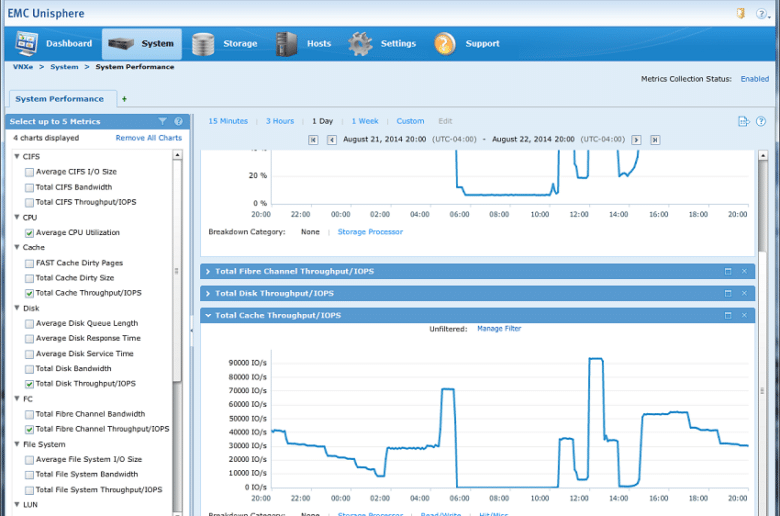Open the help menu in top-right header
This screenshot has width=780, height=516.
pos(762,14)
